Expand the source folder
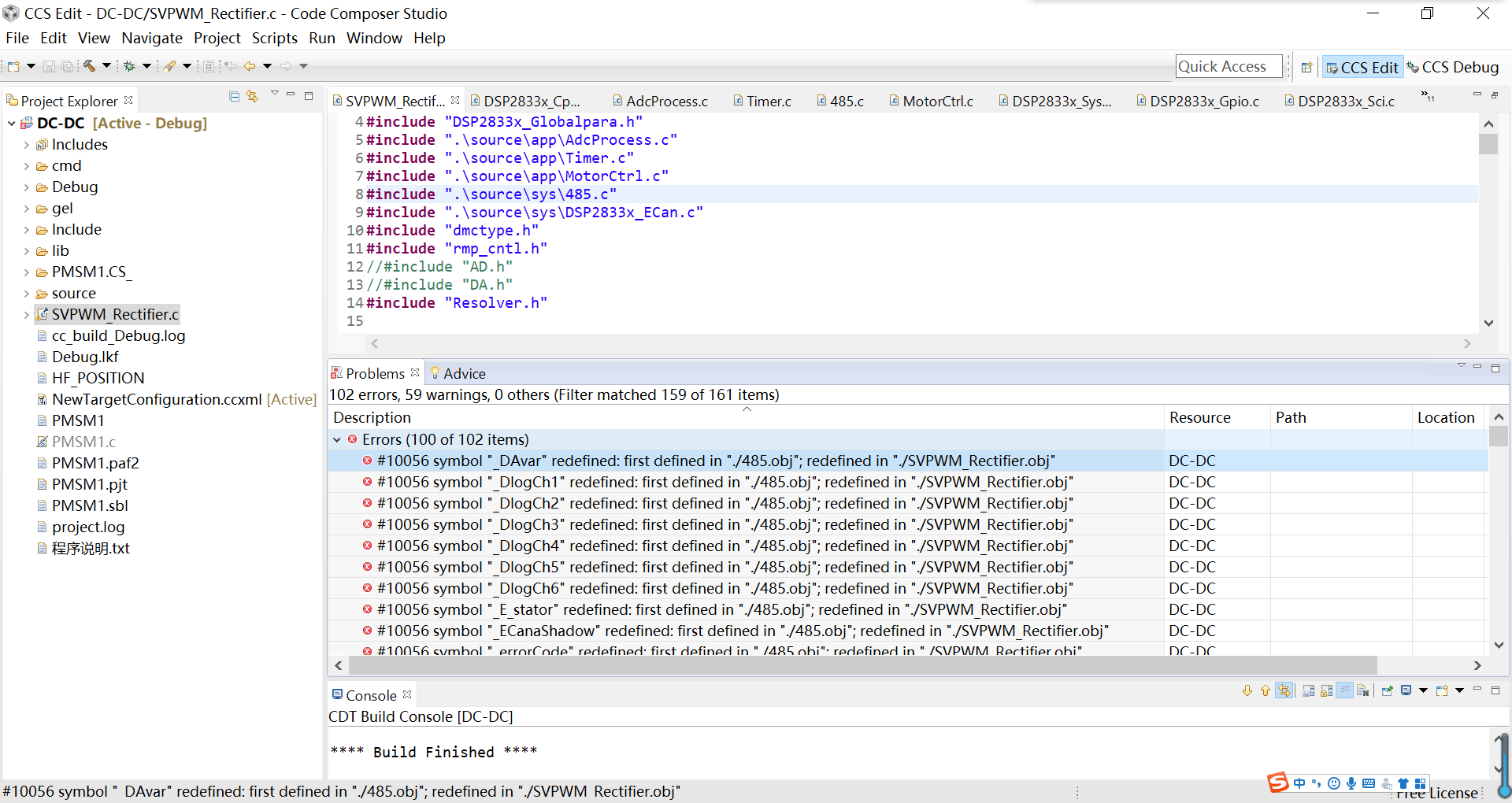1512x803 pixels. click(26, 294)
